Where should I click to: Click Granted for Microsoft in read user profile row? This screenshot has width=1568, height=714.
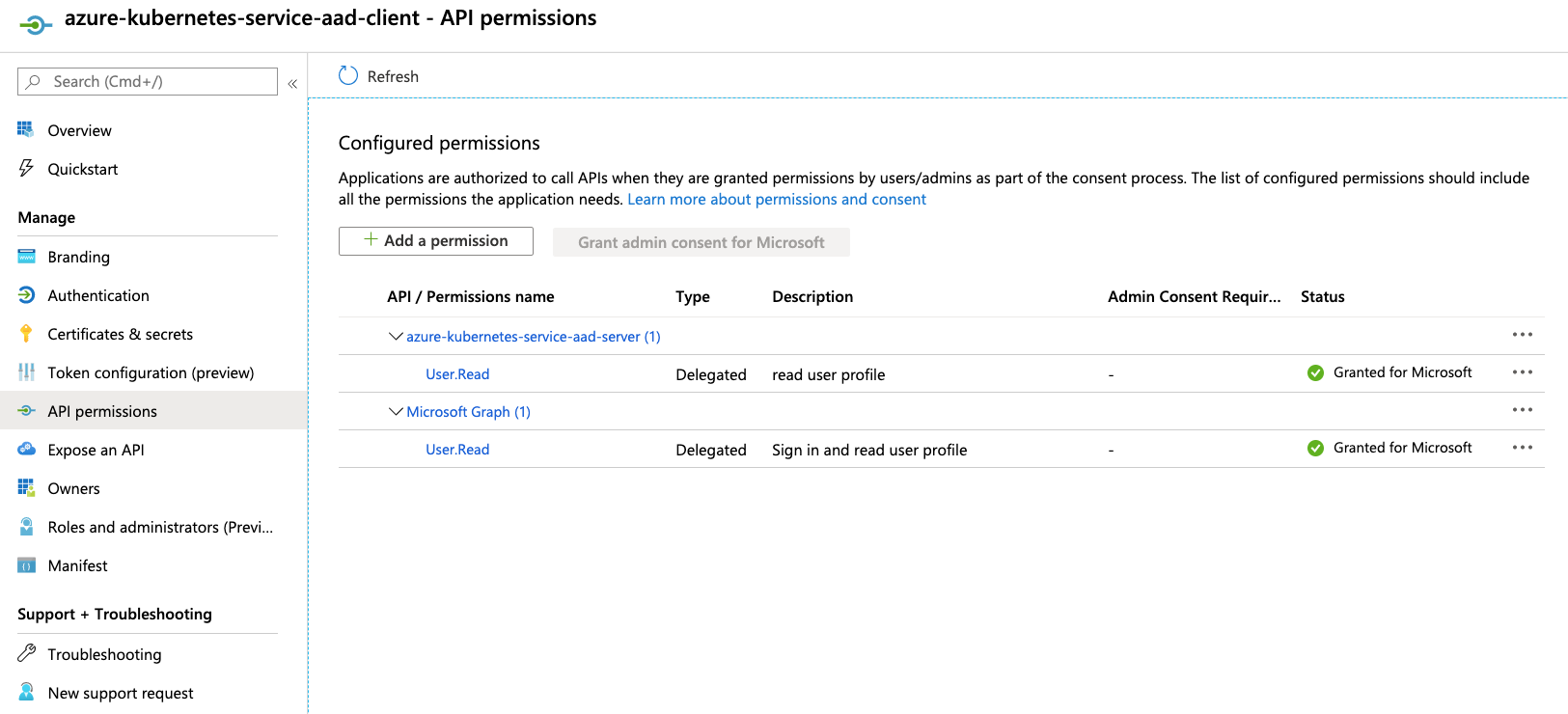[x=1402, y=372]
